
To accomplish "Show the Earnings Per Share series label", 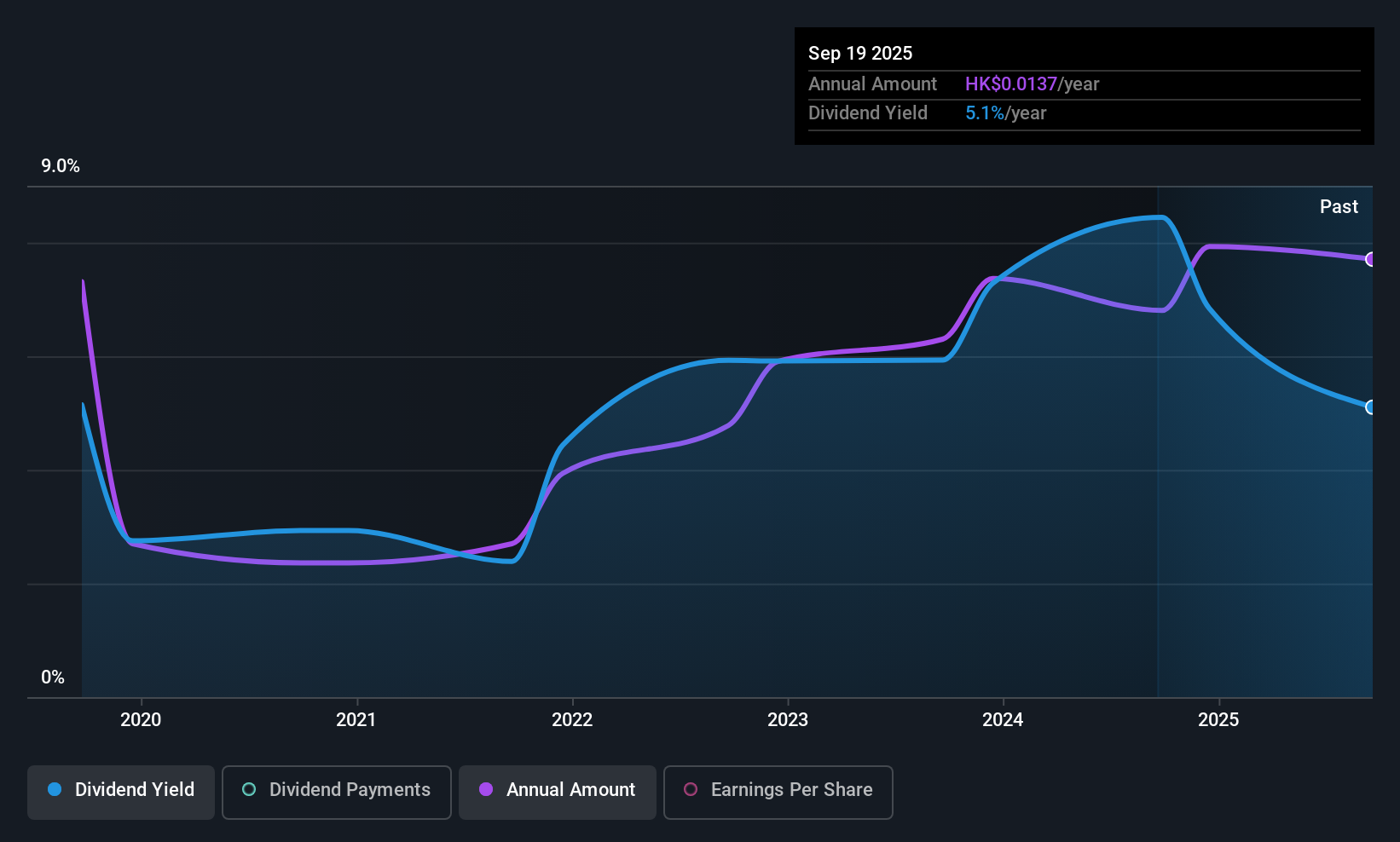I will (791, 789).
